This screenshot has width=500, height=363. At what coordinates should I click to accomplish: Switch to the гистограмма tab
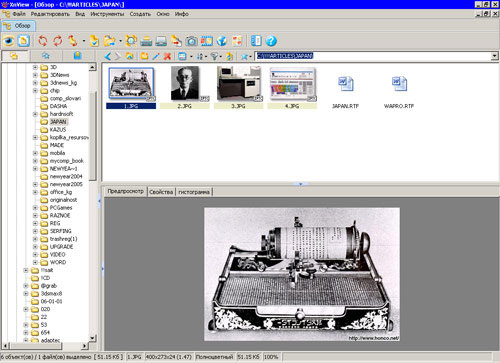194,192
